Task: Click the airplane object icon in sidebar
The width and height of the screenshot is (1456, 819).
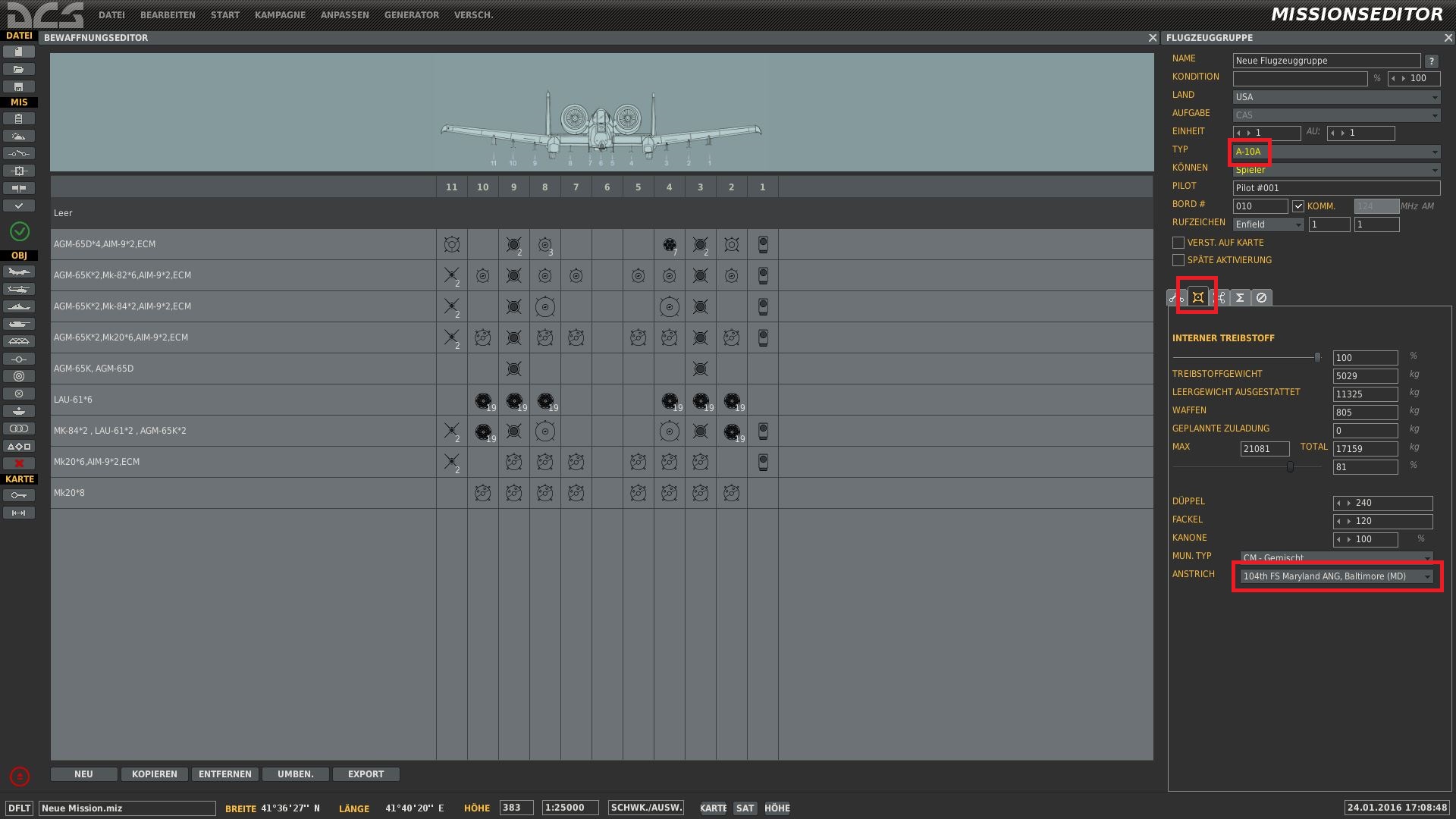Action: [19, 272]
